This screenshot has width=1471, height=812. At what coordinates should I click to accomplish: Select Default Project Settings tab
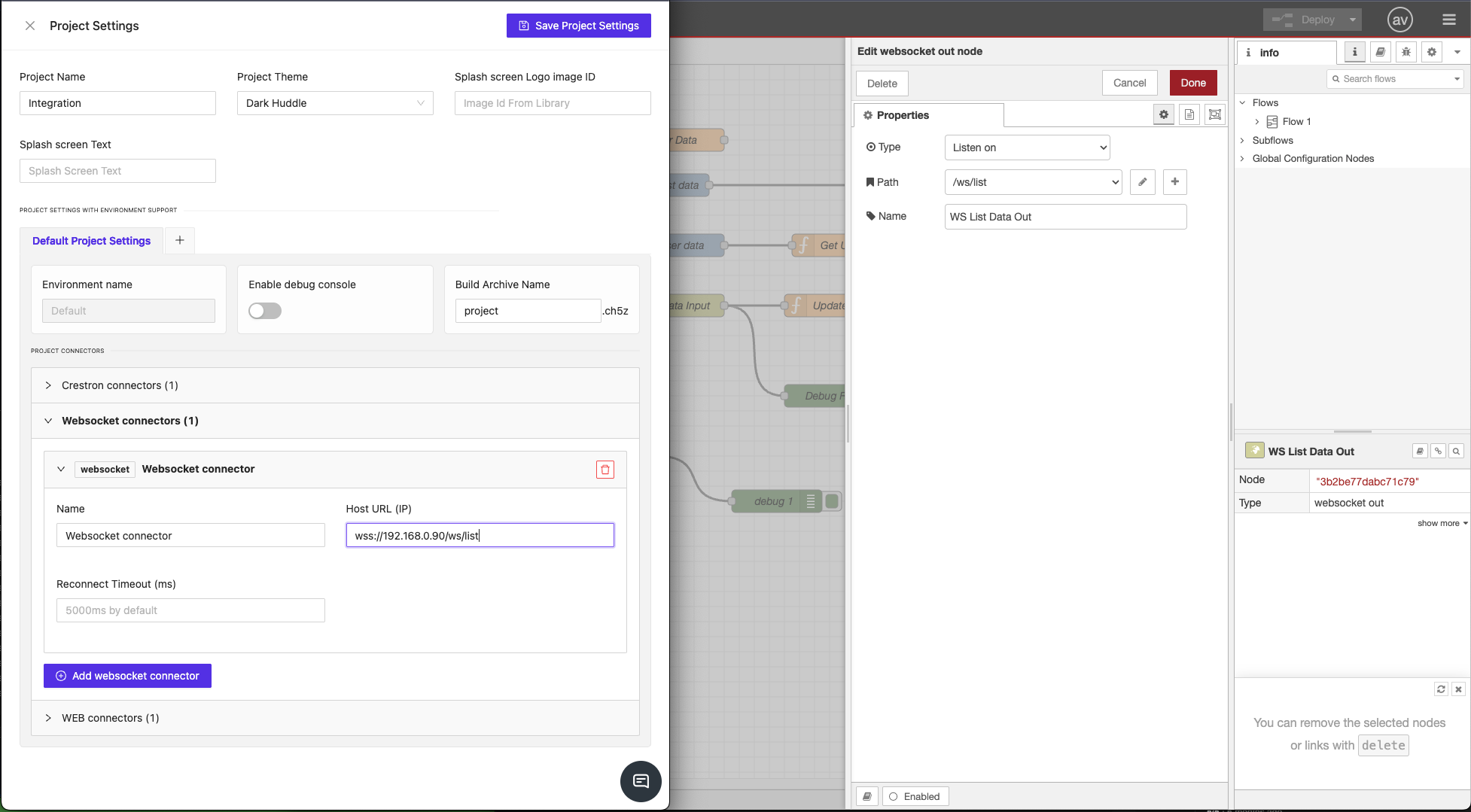[91, 241]
